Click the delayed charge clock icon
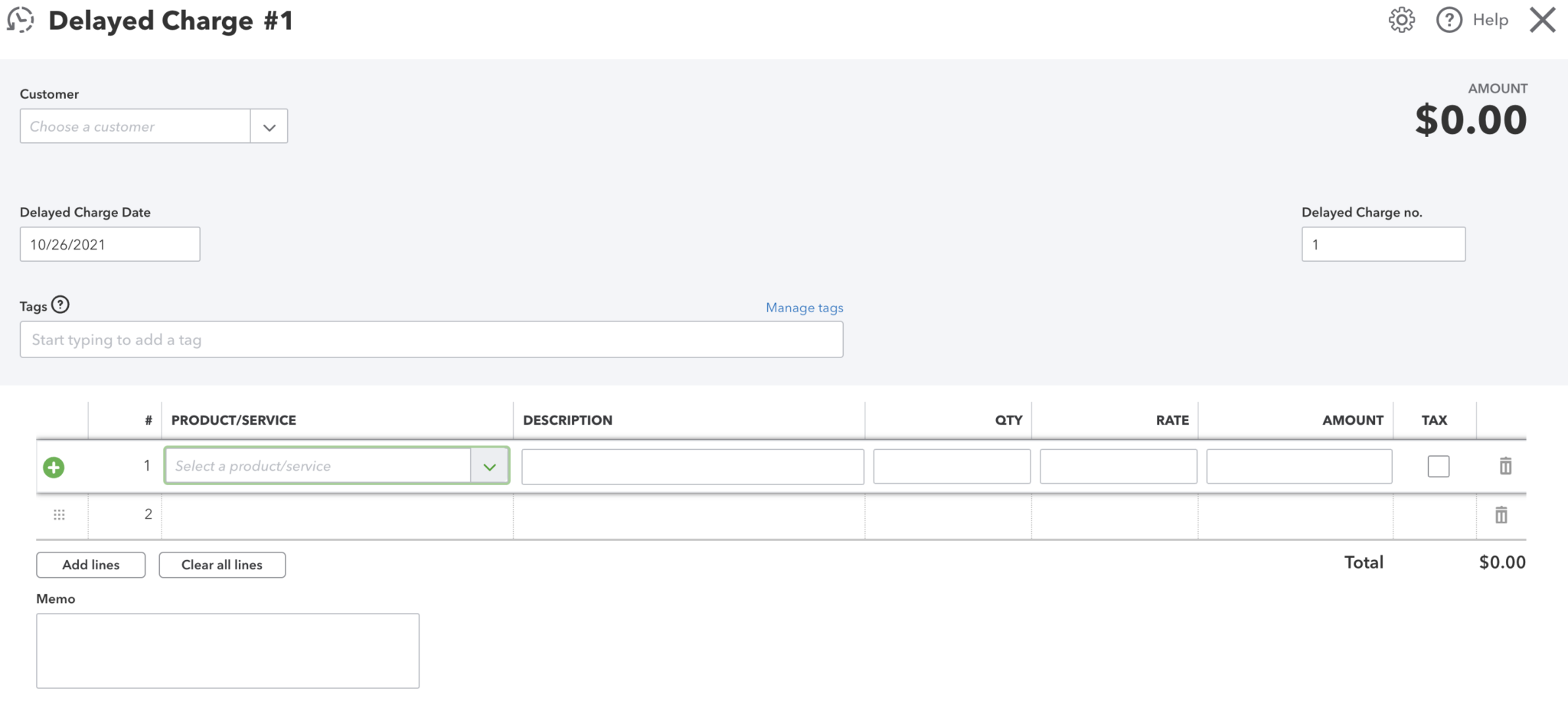The height and width of the screenshot is (704, 1568). (21, 20)
